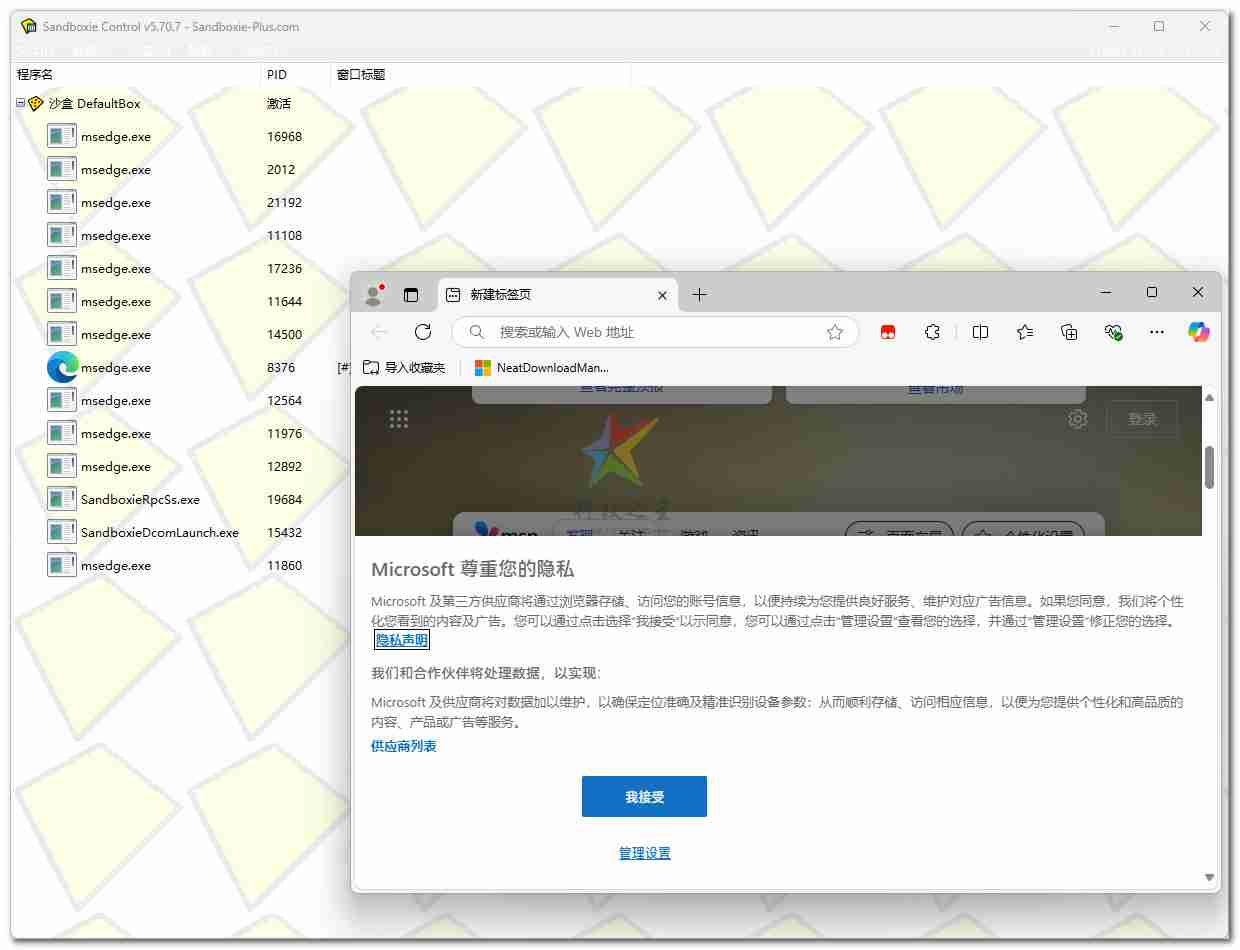Open the 管理设置 link
The image size is (1240, 950).
coord(644,853)
